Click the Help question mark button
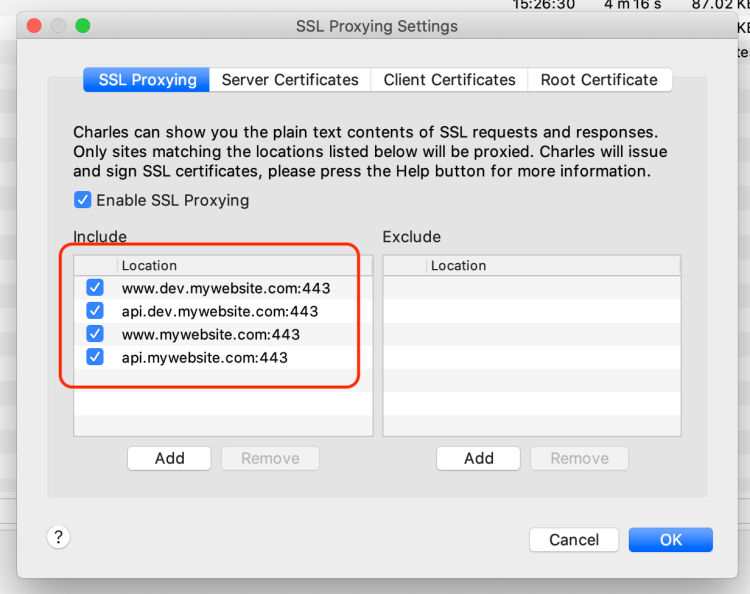 pyautogui.click(x=57, y=537)
